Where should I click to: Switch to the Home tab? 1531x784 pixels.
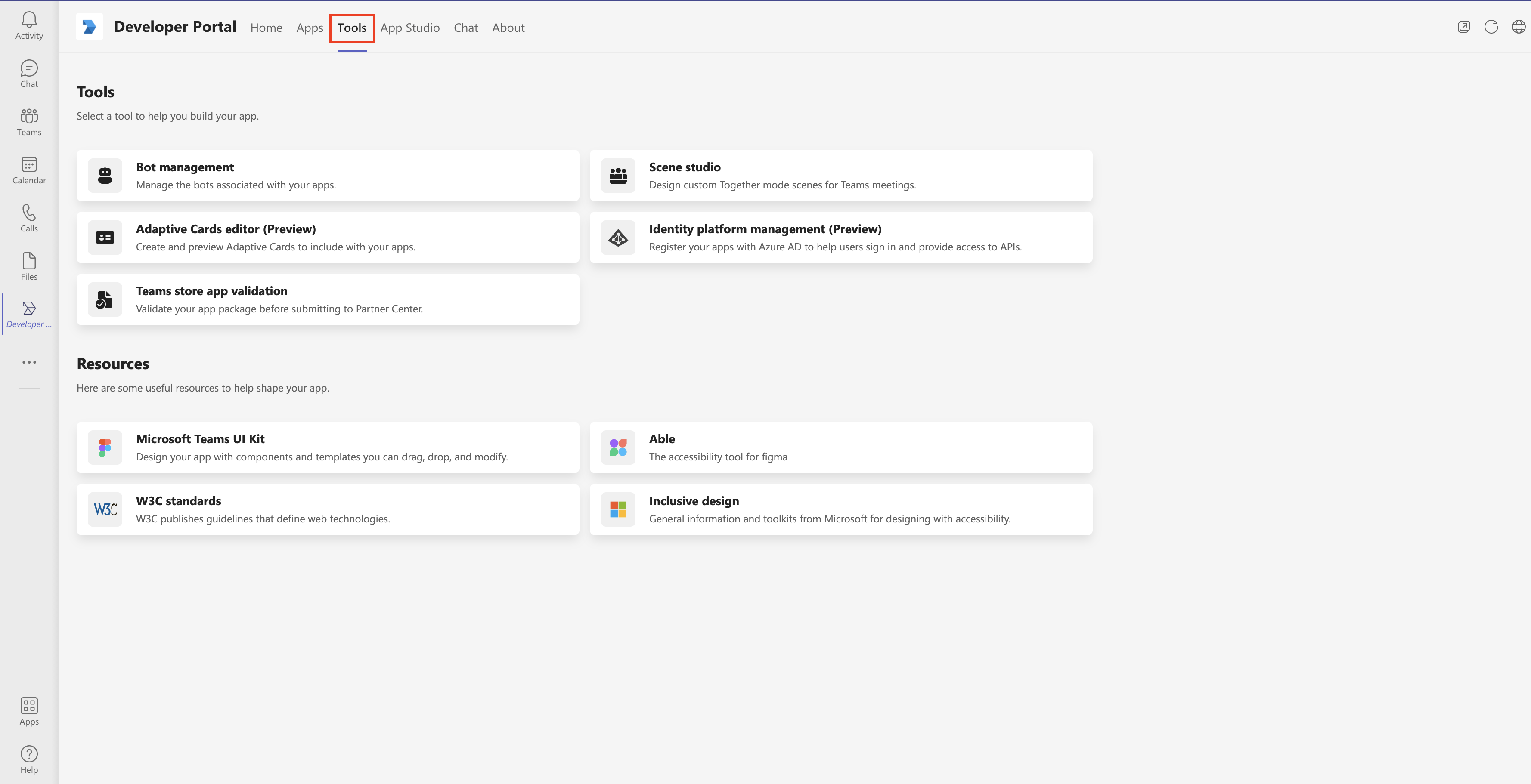(x=266, y=27)
